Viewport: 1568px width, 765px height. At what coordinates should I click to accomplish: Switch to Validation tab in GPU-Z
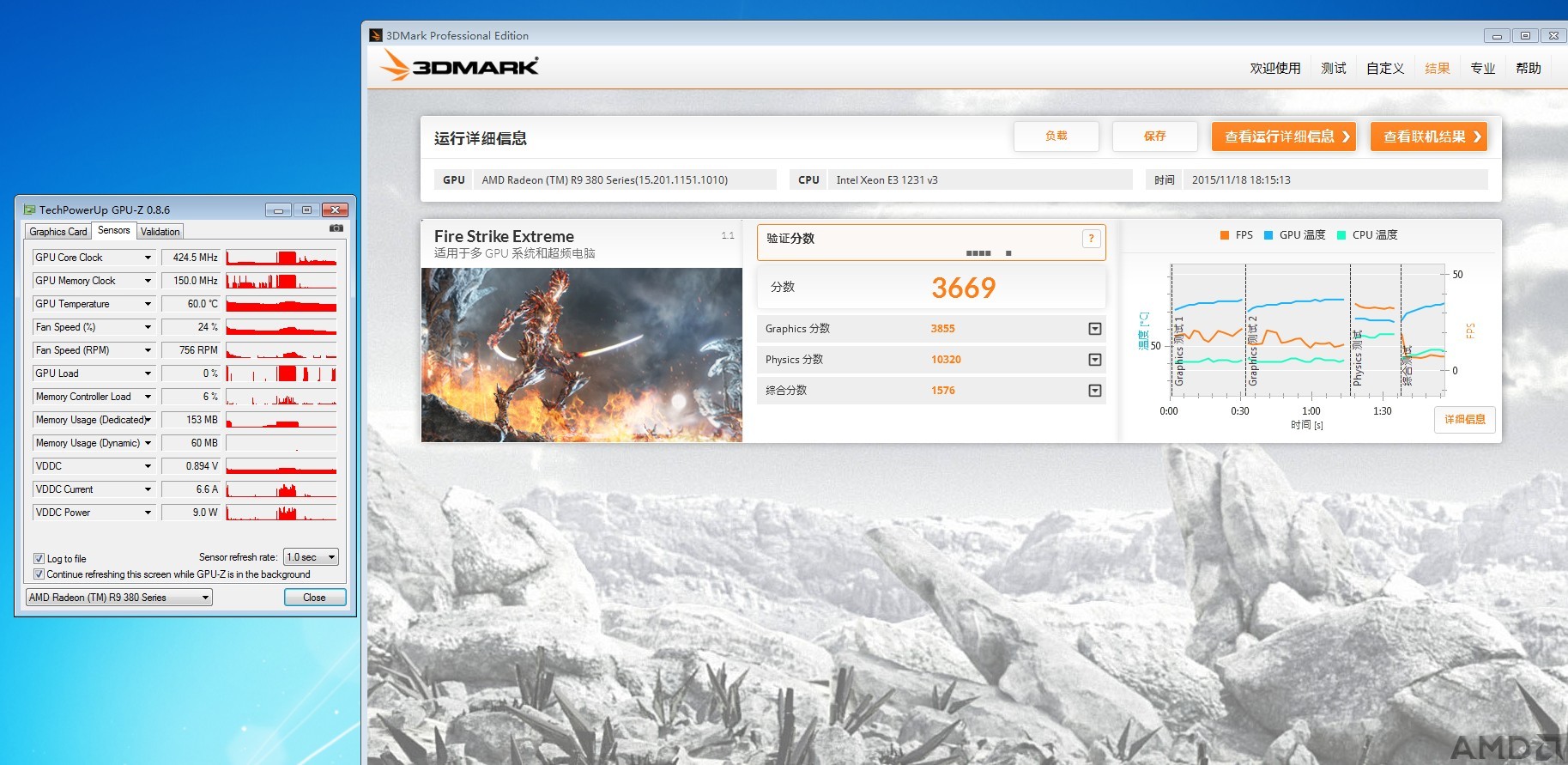click(160, 232)
